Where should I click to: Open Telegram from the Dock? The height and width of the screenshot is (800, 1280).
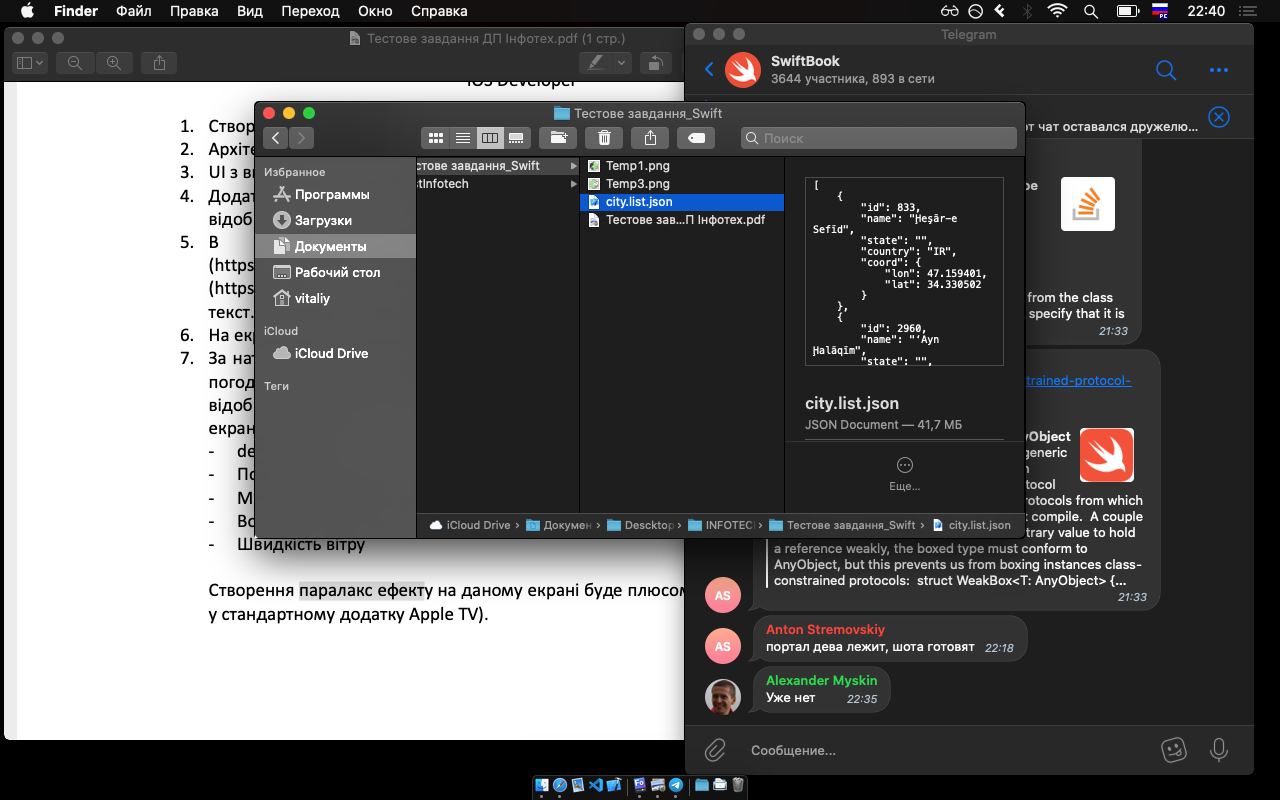[x=676, y=785]
